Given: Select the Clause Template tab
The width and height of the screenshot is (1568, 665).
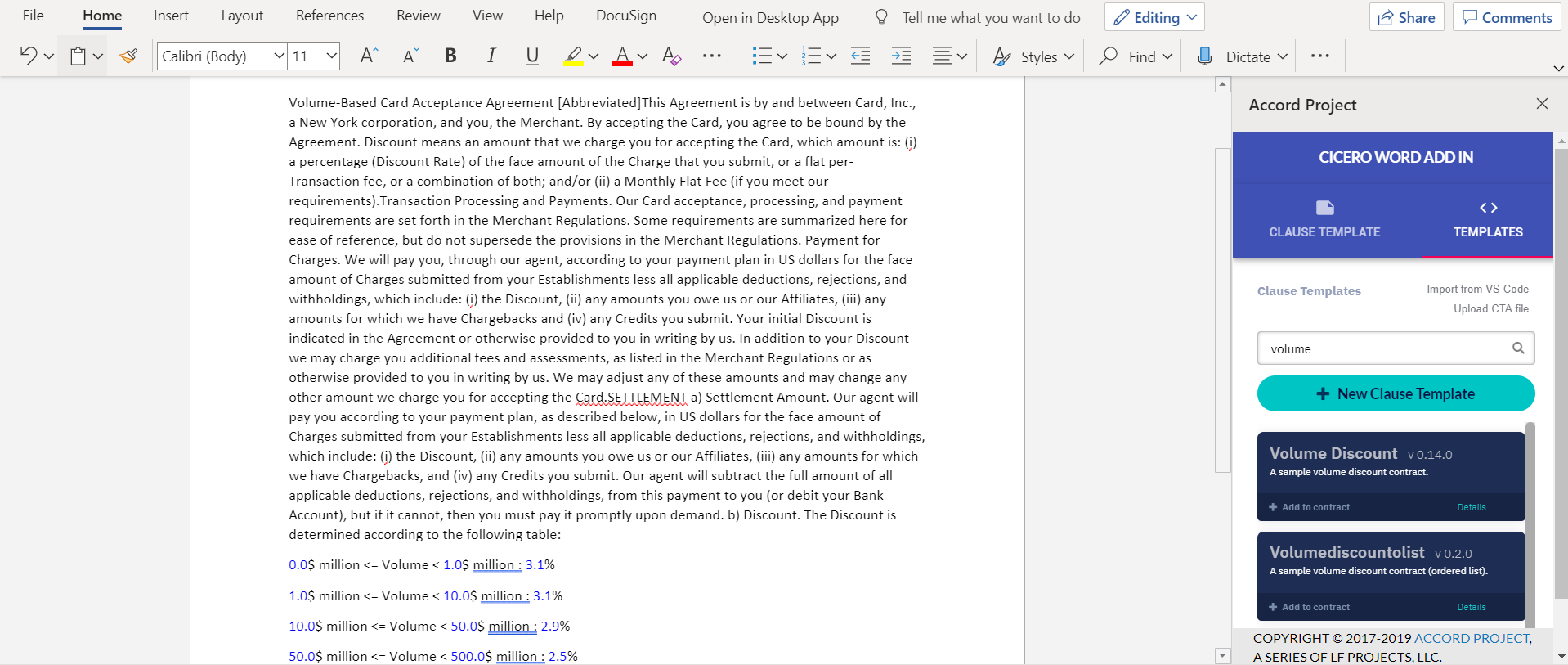Looking at the screenshot, I should pos(1324,220).
